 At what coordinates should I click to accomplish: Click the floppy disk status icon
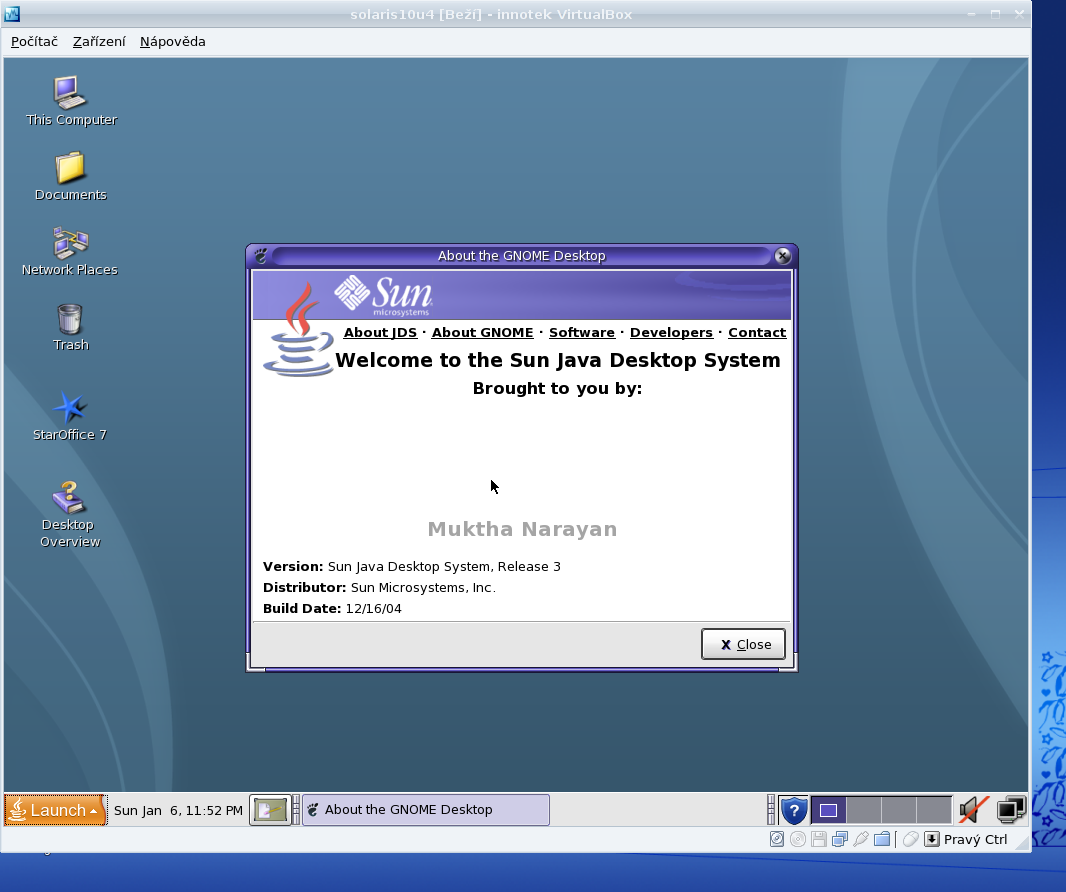click(x=819, y=839)
